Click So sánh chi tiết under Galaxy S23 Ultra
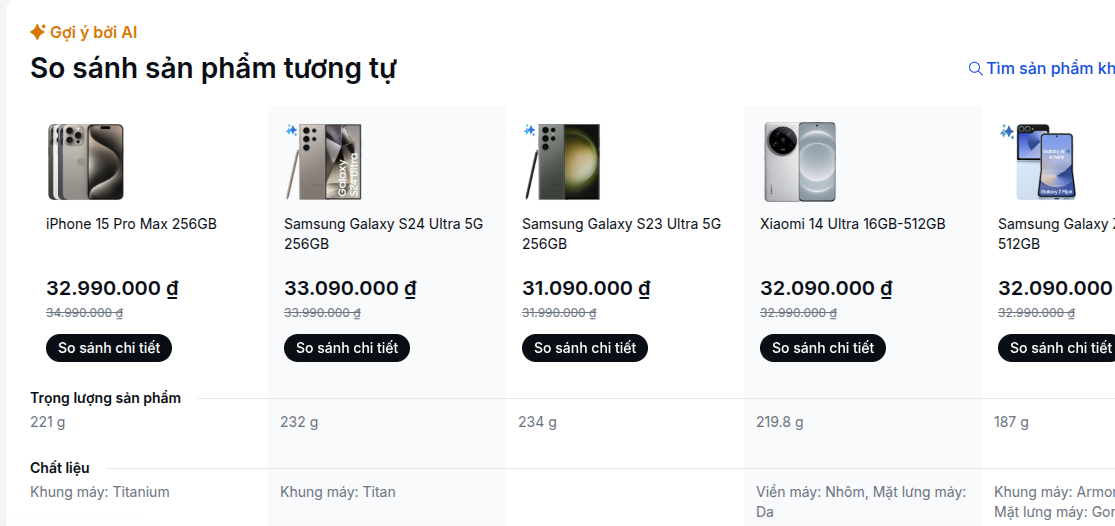The height and width of the screenshot is (526, 1115). (585, 348)
